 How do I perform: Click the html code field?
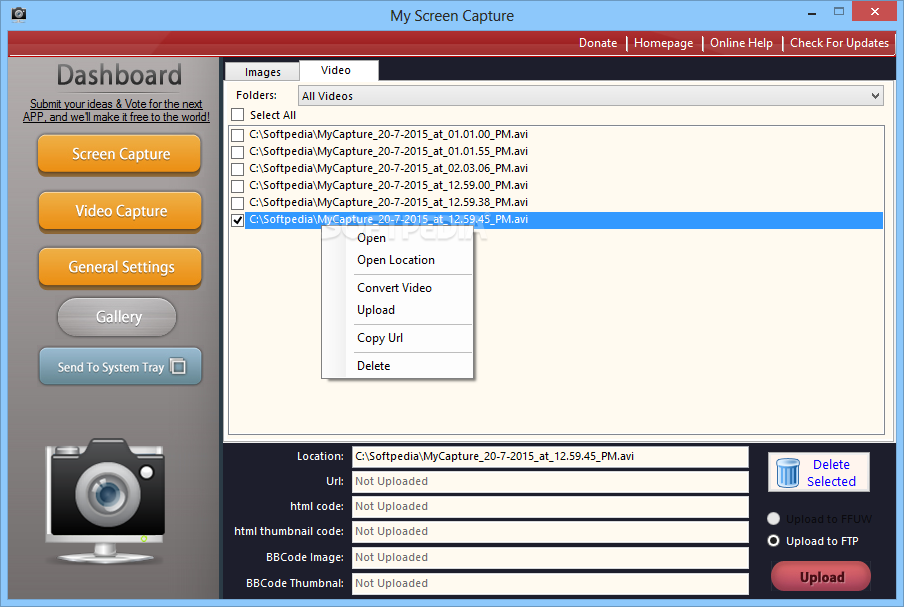click(550, 506)
